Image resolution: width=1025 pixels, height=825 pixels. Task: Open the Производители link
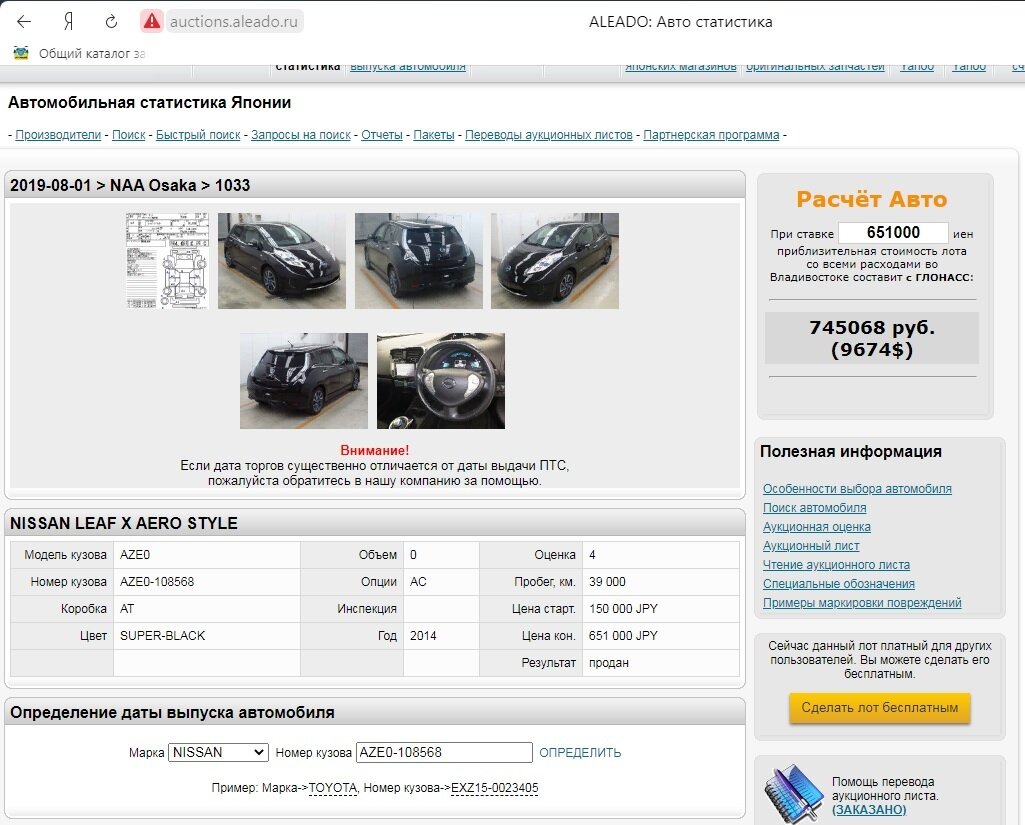coord(58,135)
